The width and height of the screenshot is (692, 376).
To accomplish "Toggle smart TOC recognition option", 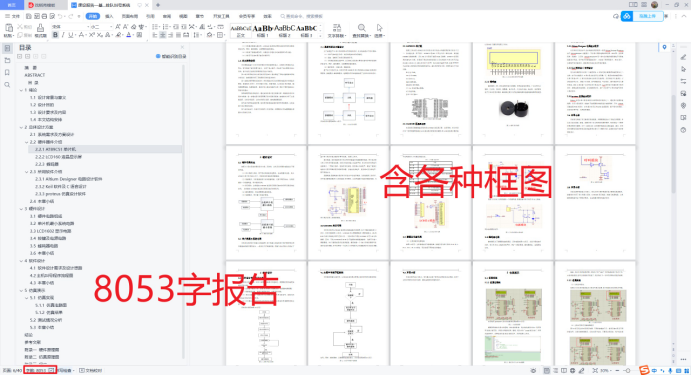I will 171,56.
